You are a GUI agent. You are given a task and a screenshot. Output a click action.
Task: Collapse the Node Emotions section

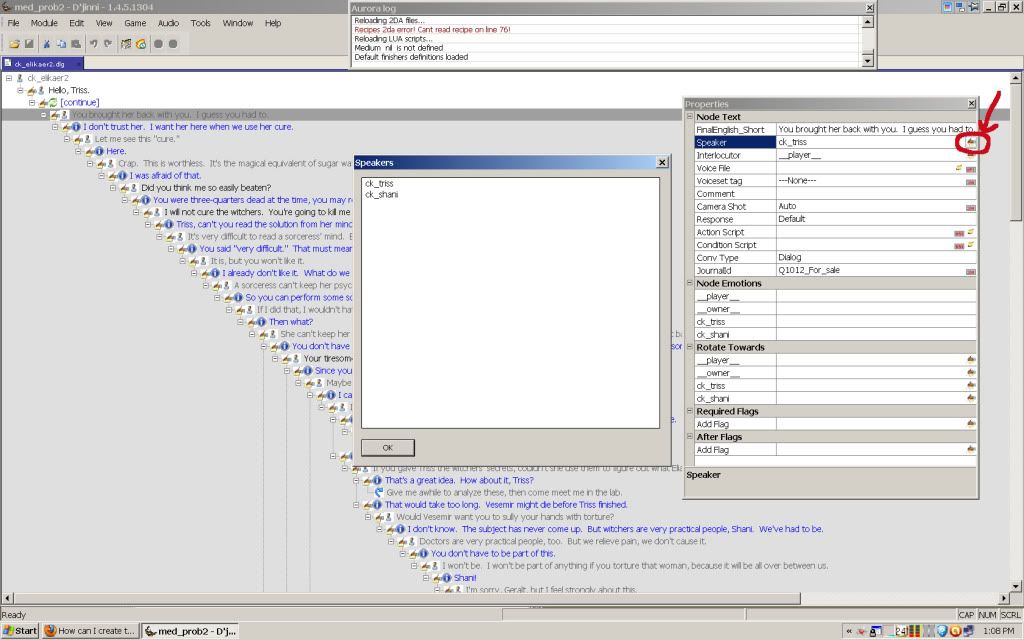689,283
